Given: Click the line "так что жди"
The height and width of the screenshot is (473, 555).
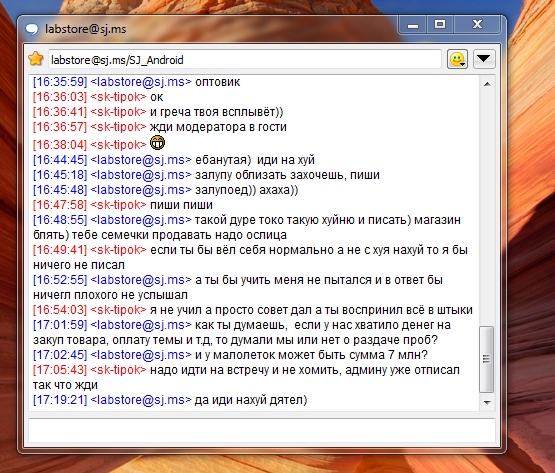Looking at the screenshot, I should pos(65,385).
